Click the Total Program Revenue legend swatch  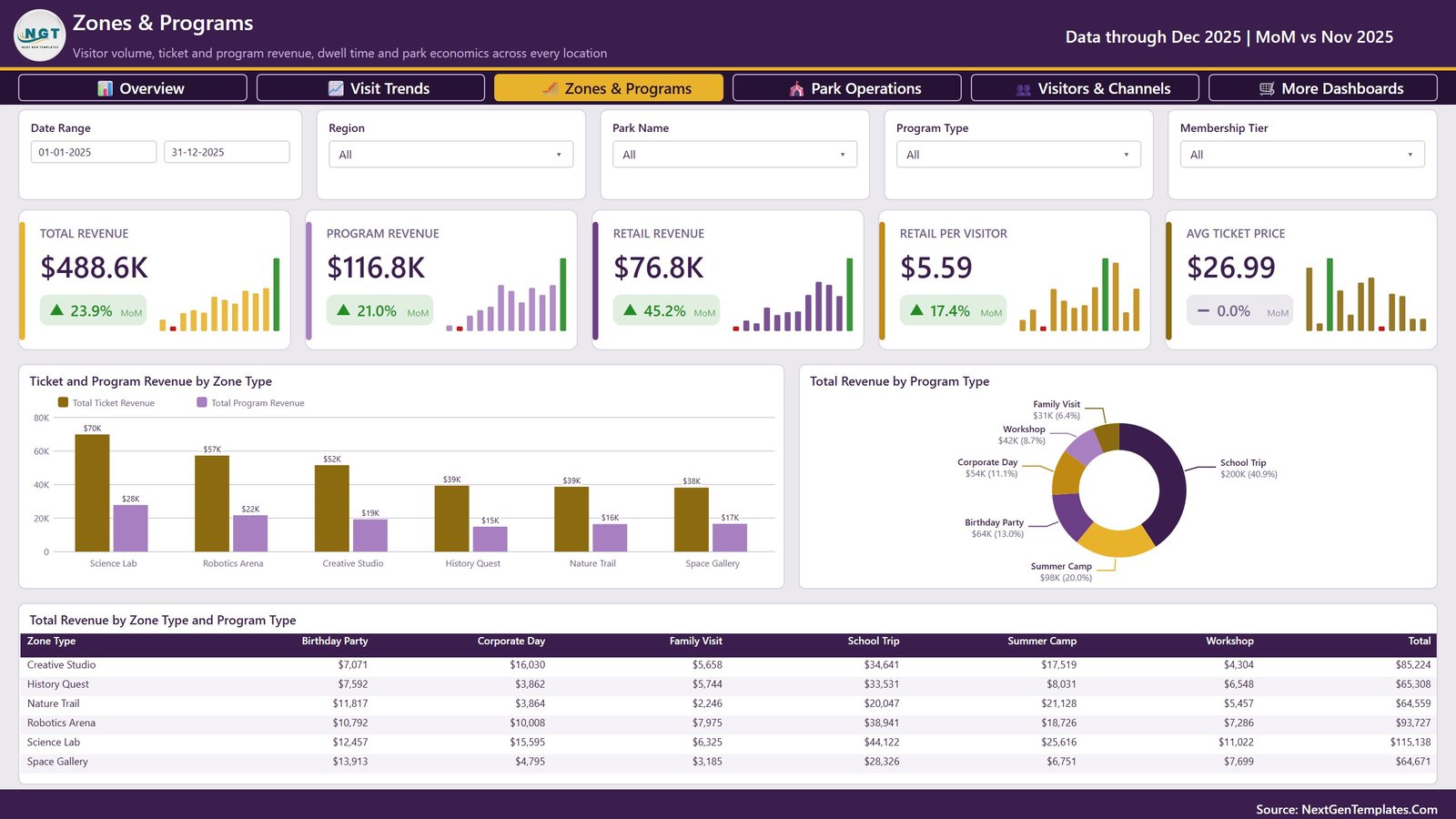coord(202,402)
